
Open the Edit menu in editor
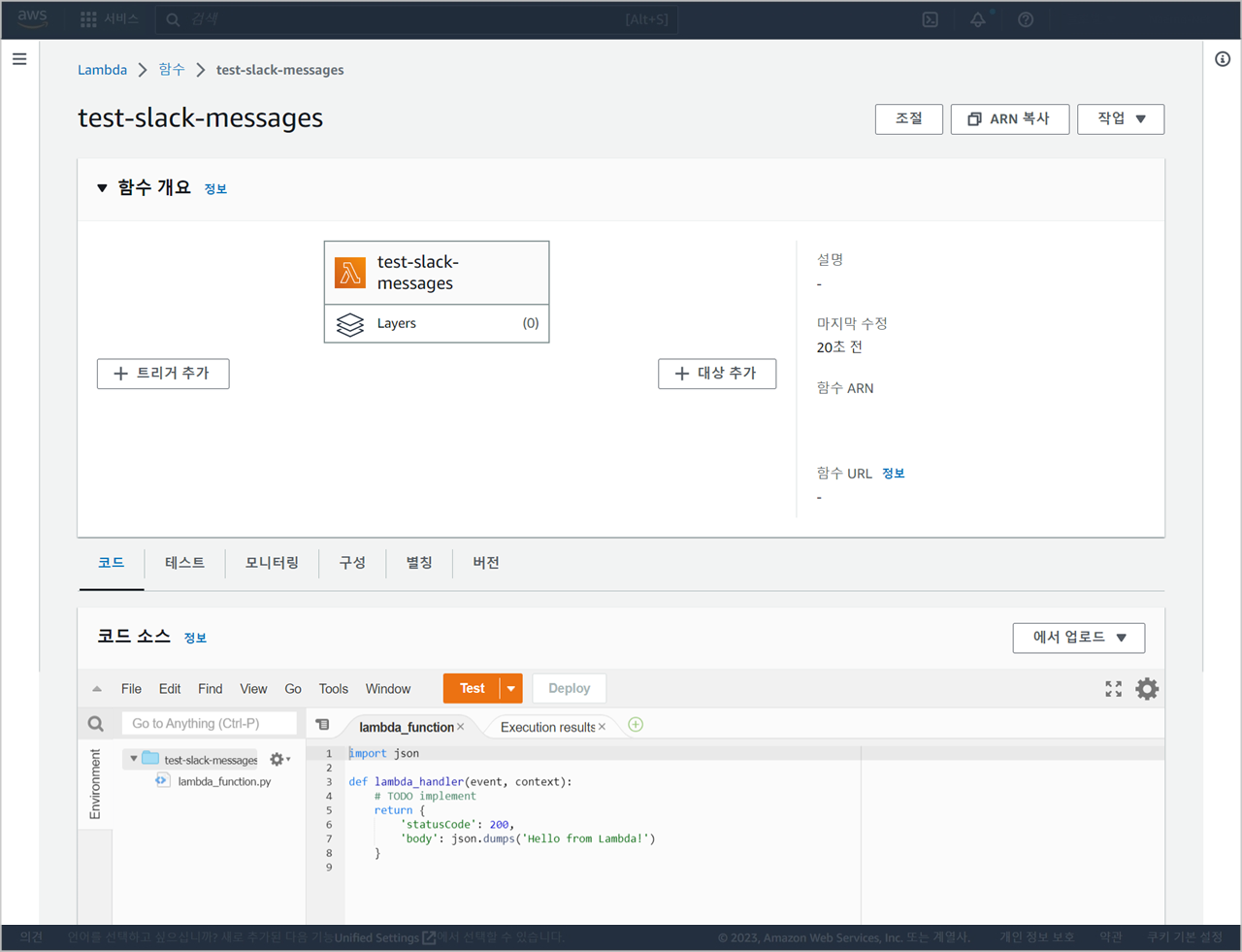point(170,689)
